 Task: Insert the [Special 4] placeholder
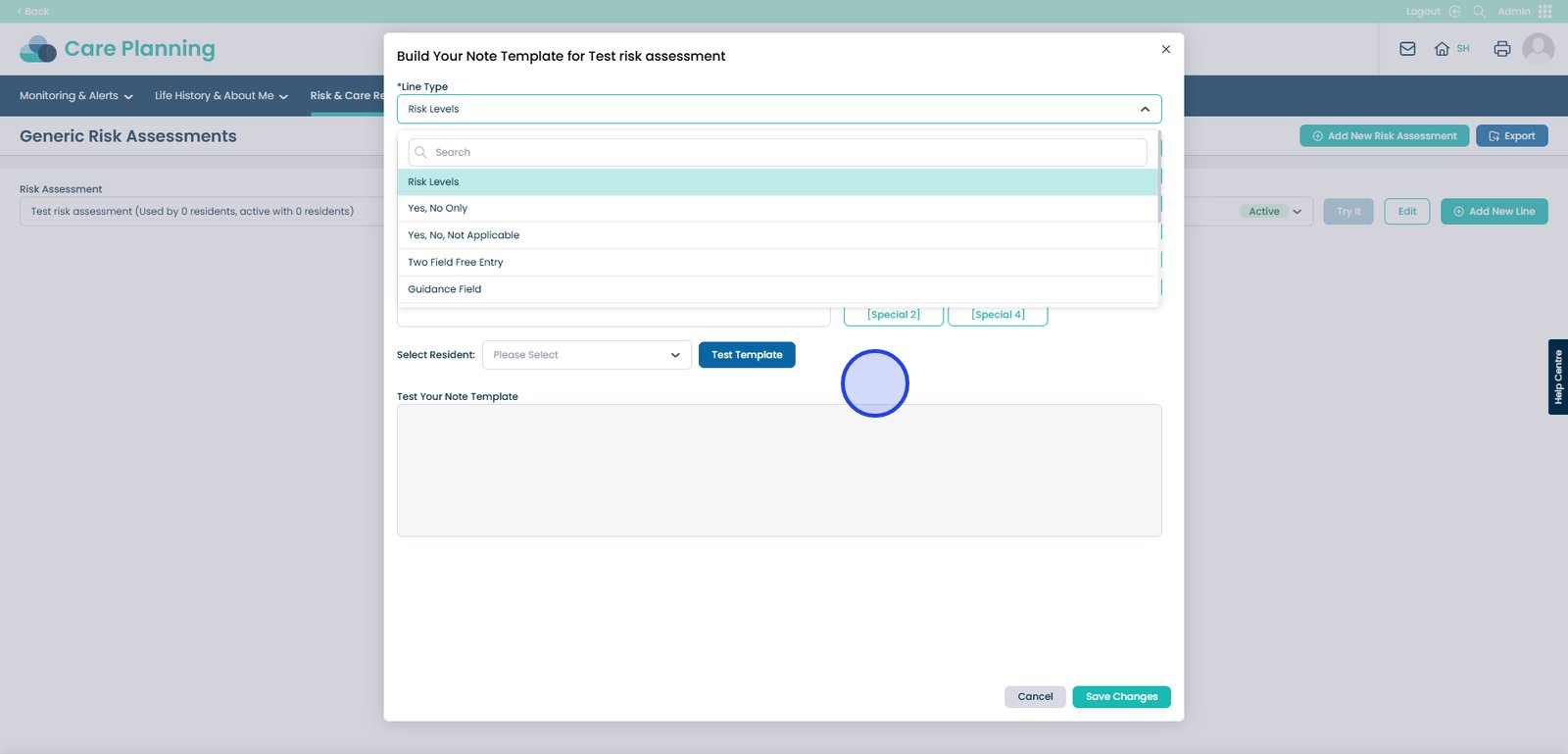click(x=998, y=315)
